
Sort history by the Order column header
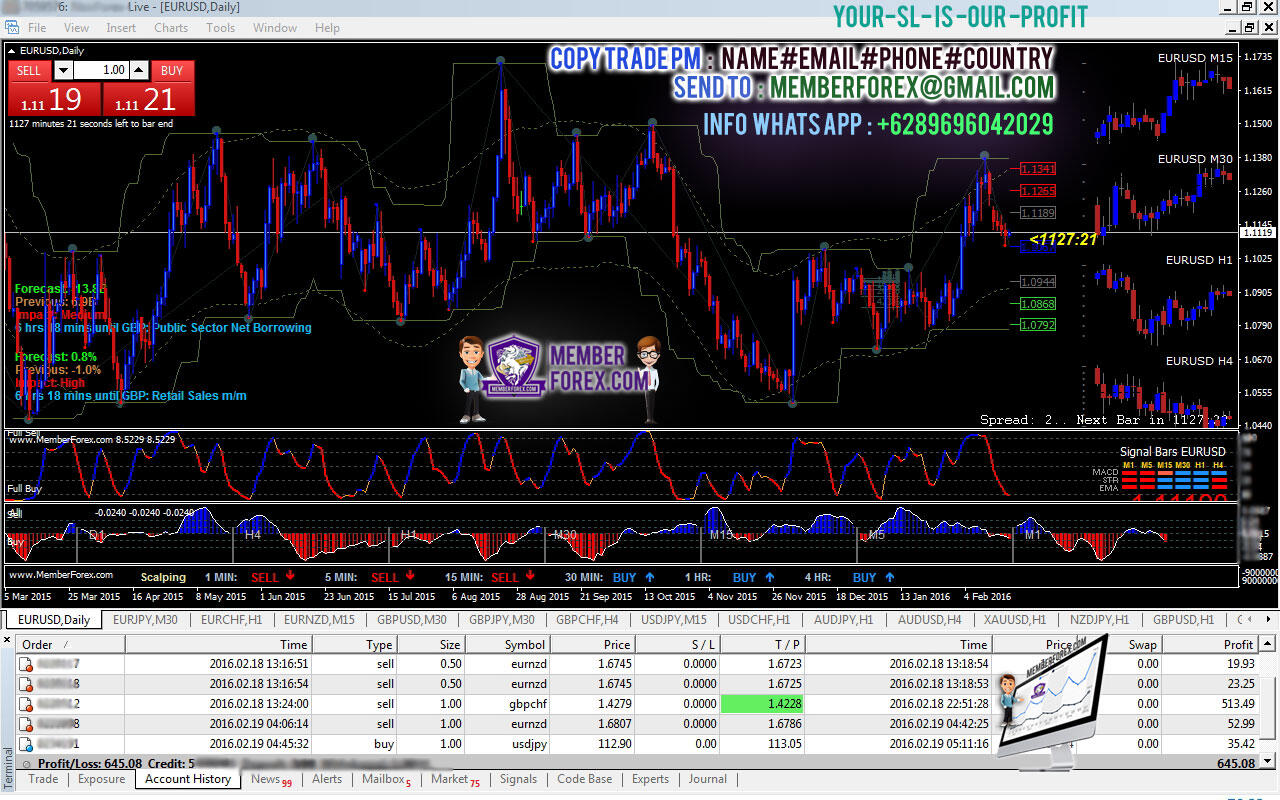coord(70,645)
